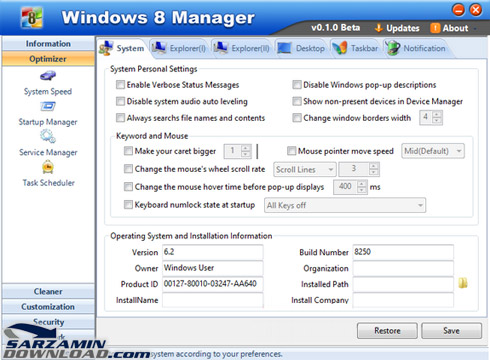Image resolution: width=490 pixels, height=360 pixels.
Task: Enable Verbose Status Messages checkbox
Action: click(120, 85)
